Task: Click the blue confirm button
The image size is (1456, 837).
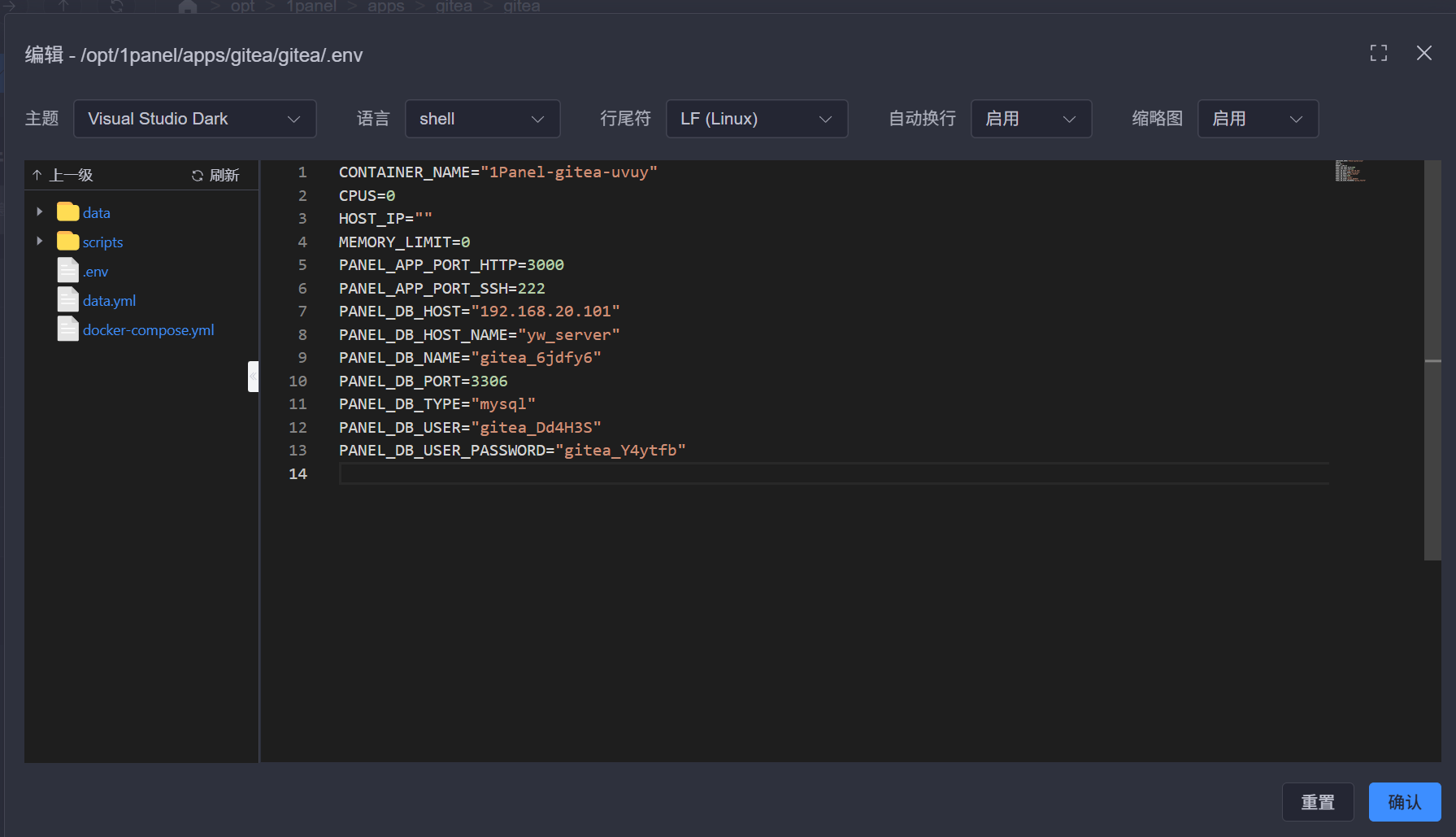Action: point(1404,802)
